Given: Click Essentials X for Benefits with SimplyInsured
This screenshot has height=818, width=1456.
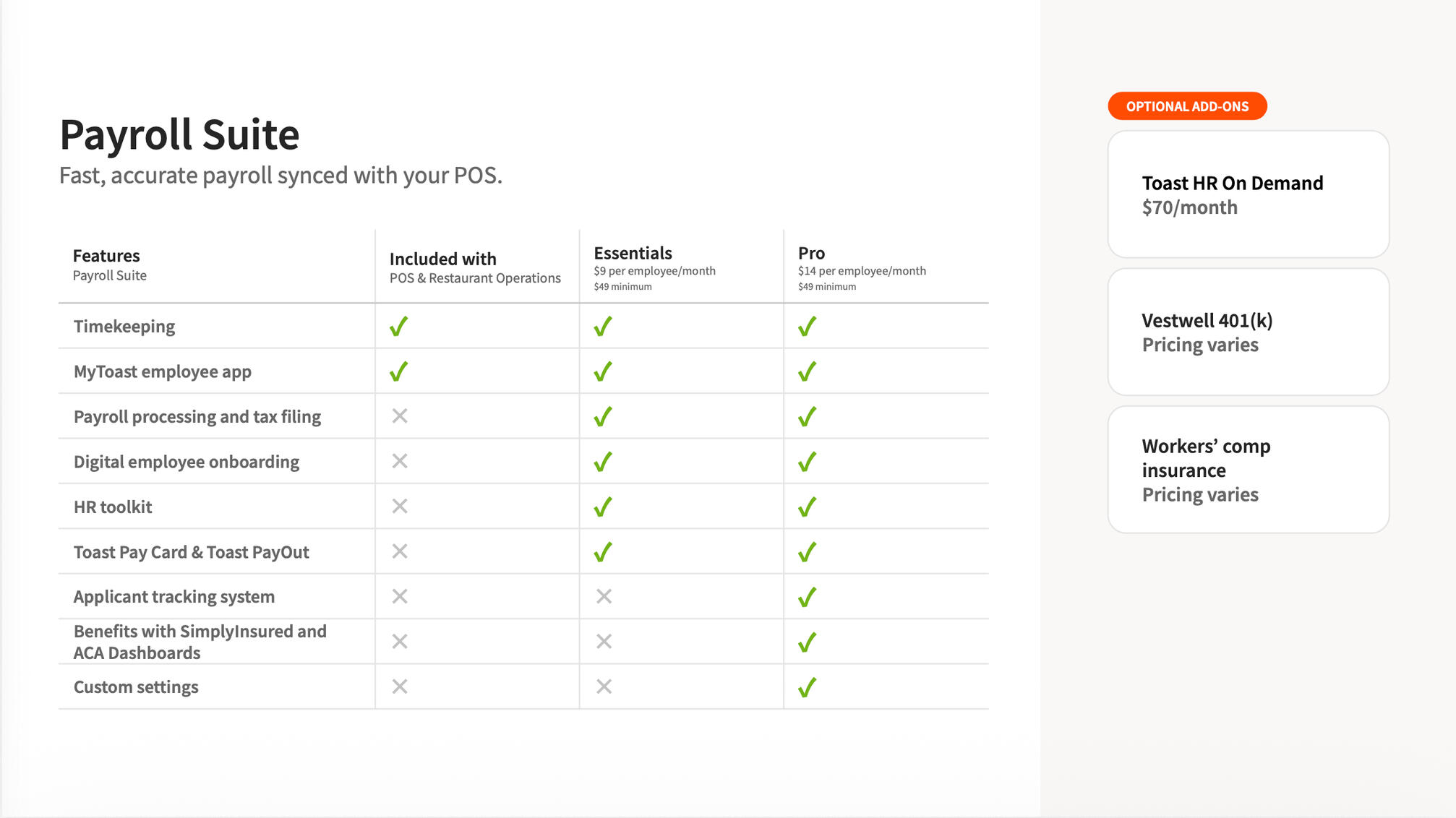Looking at the screenshot, I should point(604,642).
